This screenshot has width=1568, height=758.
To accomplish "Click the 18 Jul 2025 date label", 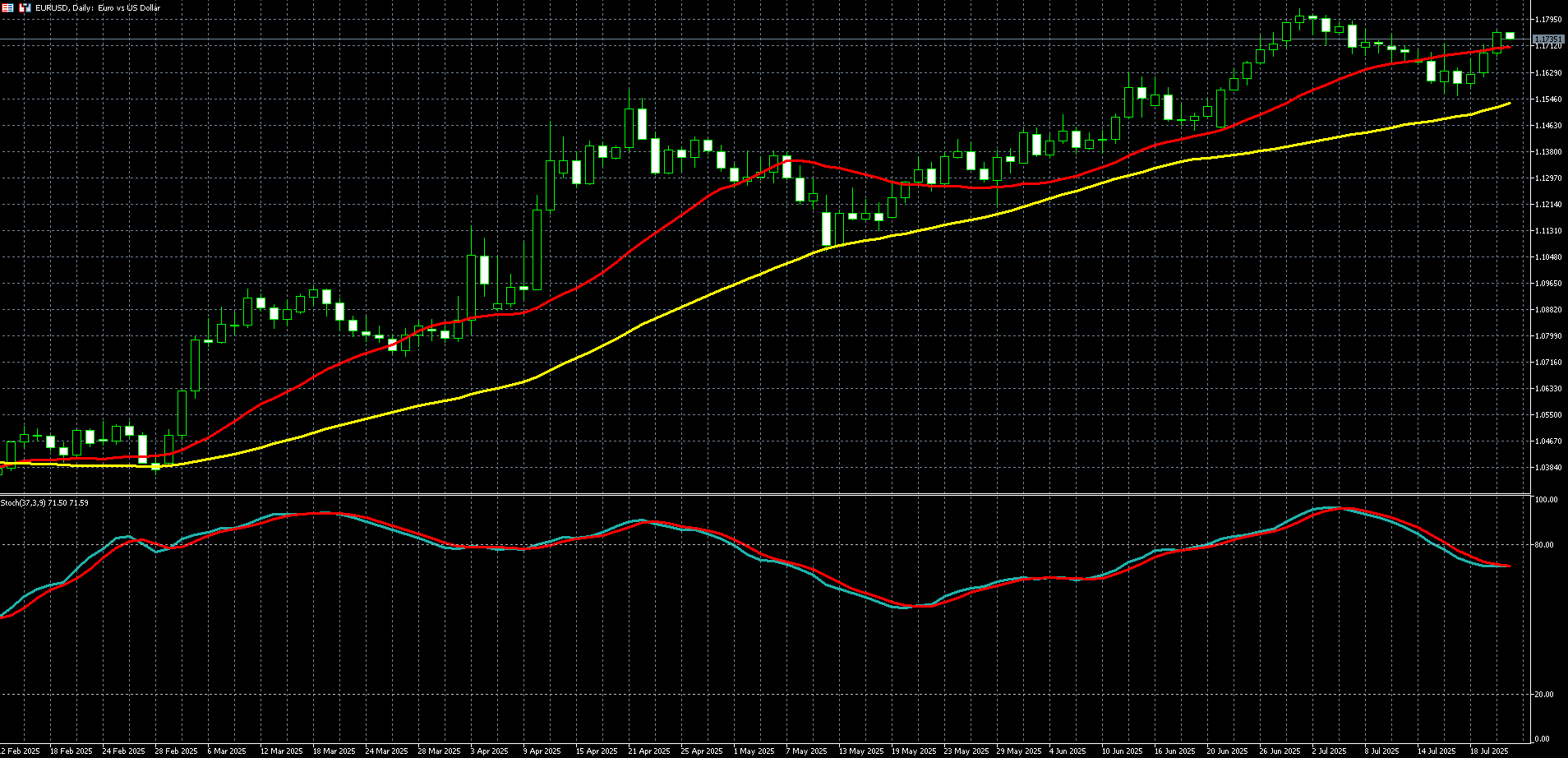I will pos(1488,751).
